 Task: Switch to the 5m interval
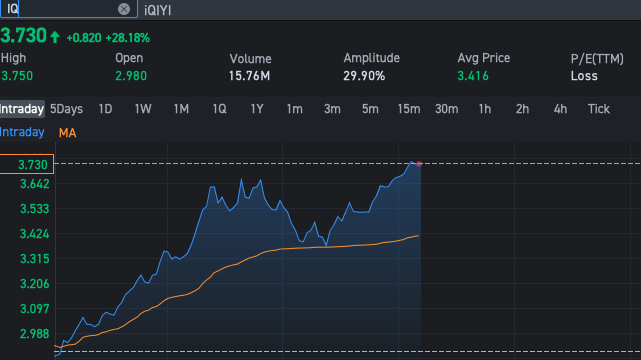click(x=370, y=109)
